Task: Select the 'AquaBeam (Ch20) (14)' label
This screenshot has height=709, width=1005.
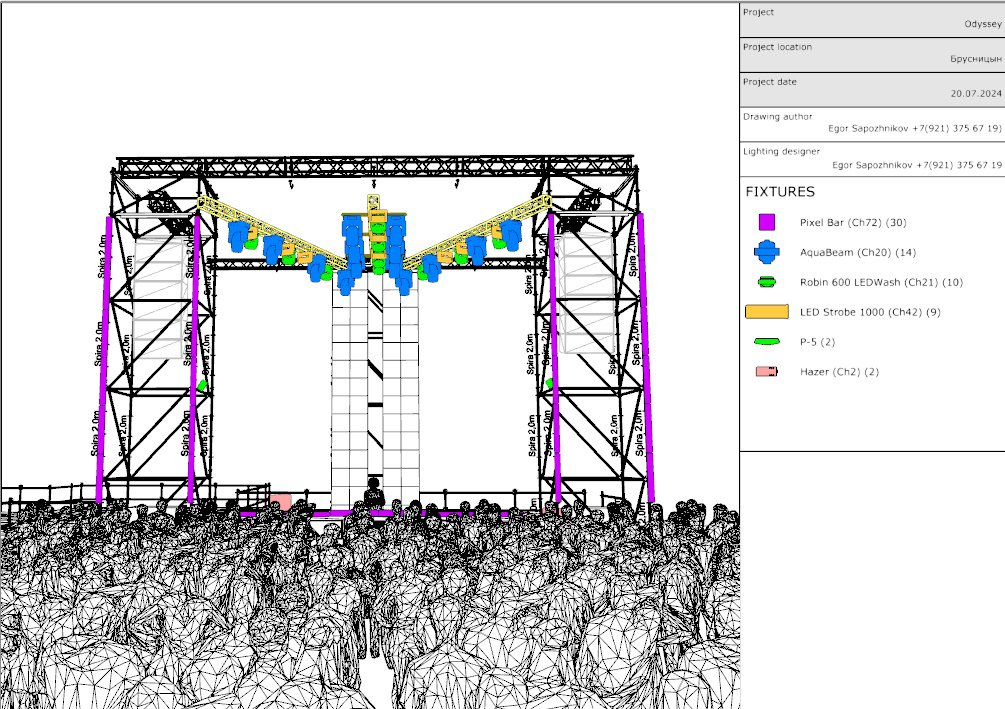Action: coord(858,253)
